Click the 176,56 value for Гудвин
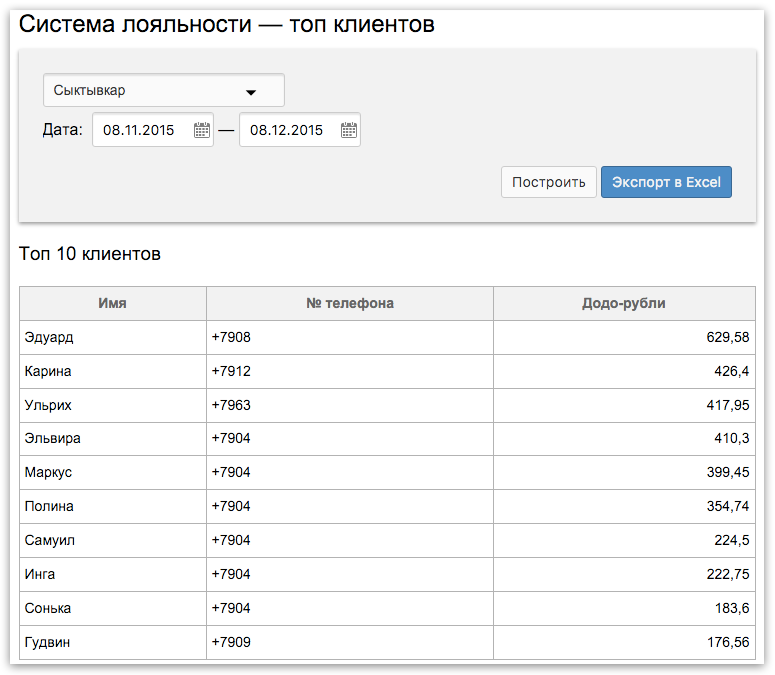The image size is (775, 675). pos(728,642)
